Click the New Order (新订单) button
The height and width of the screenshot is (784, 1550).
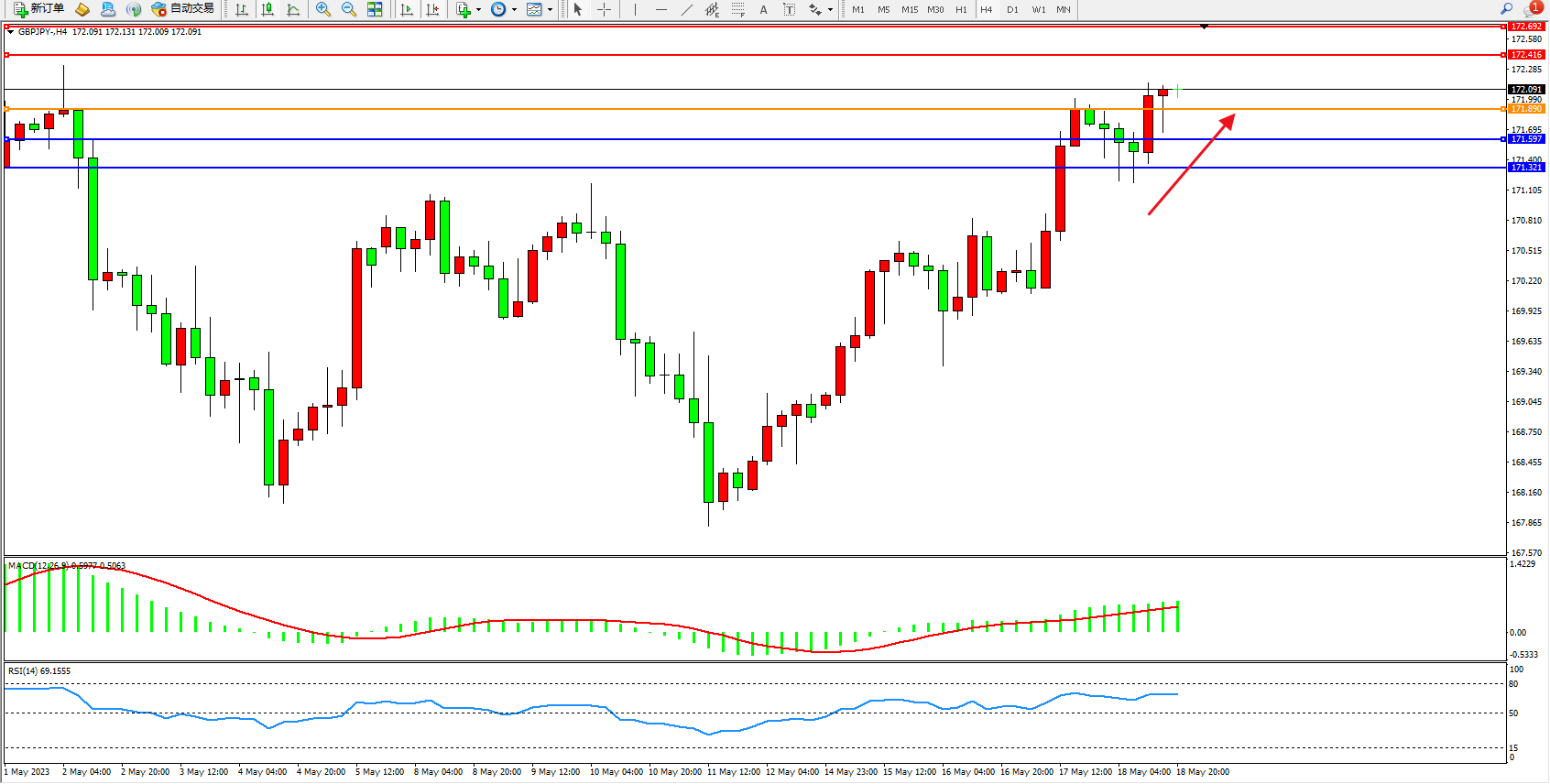pos(38,9)
